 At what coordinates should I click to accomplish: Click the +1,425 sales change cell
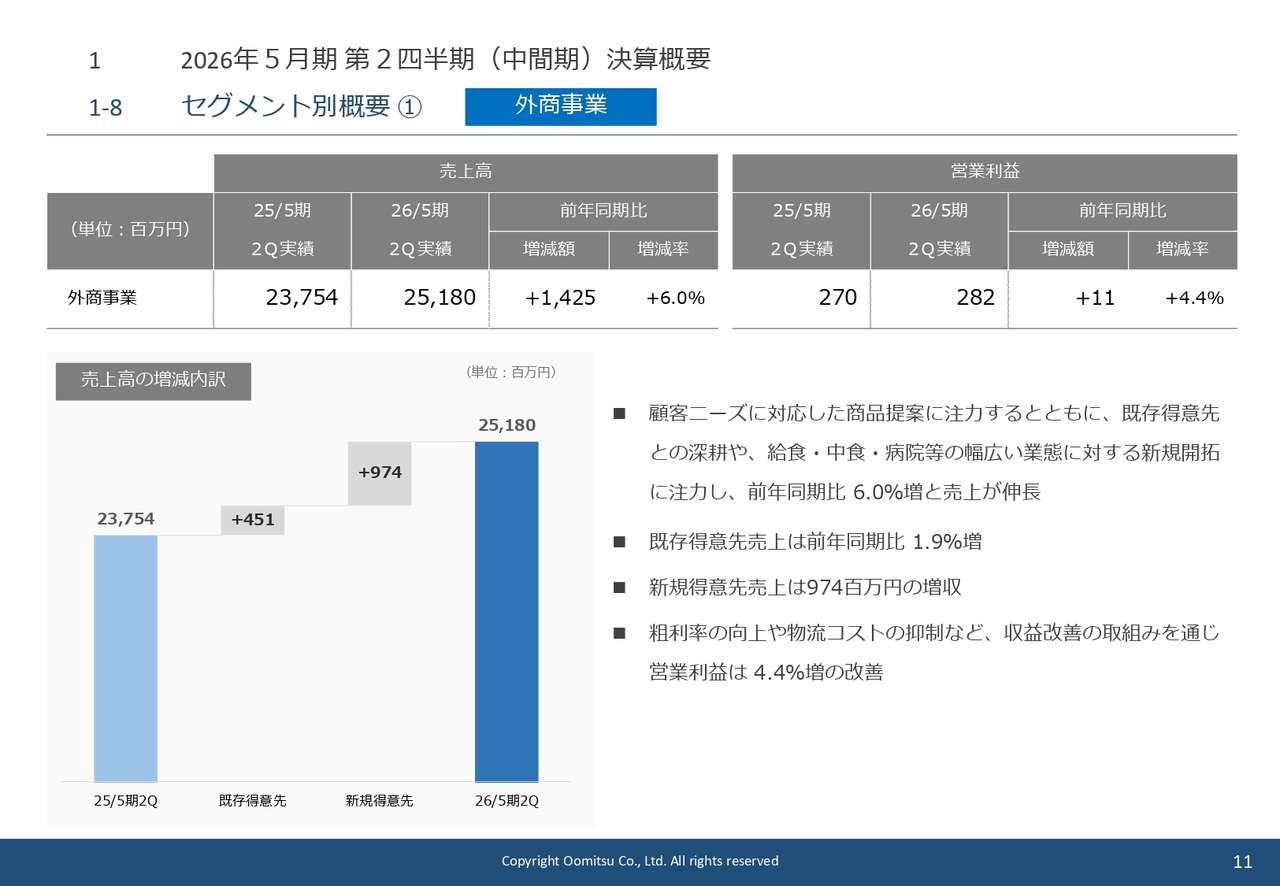(560, 298)
